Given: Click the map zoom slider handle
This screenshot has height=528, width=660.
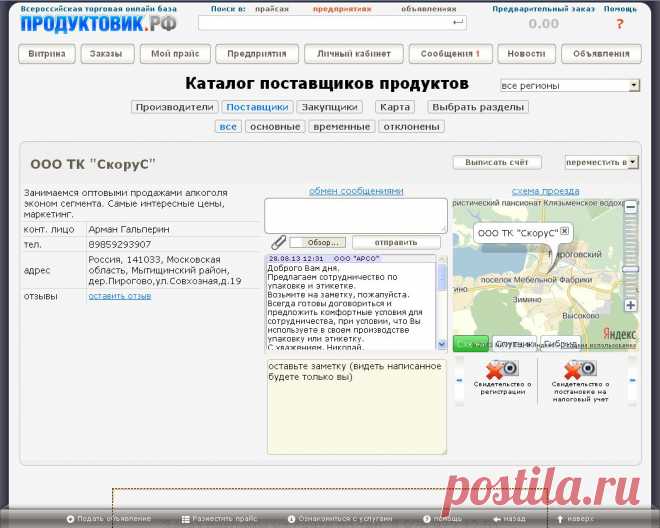Looking at the screenshot, I should tap(630, 269).
